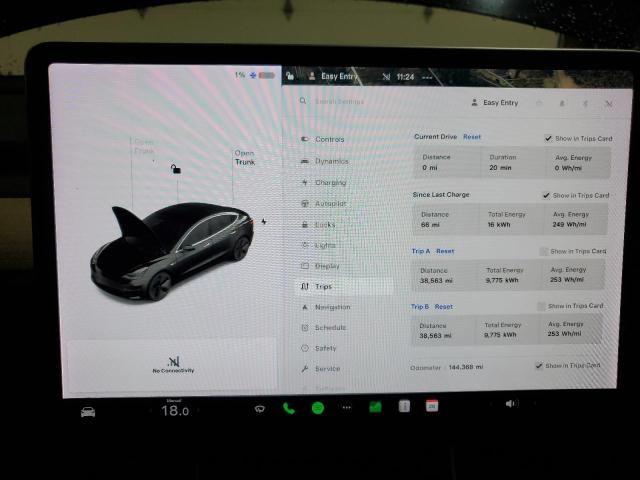This screenshot has height=480, width=640.
Task: Reset Trip A statistics
Action: click(x=445, y=251)
